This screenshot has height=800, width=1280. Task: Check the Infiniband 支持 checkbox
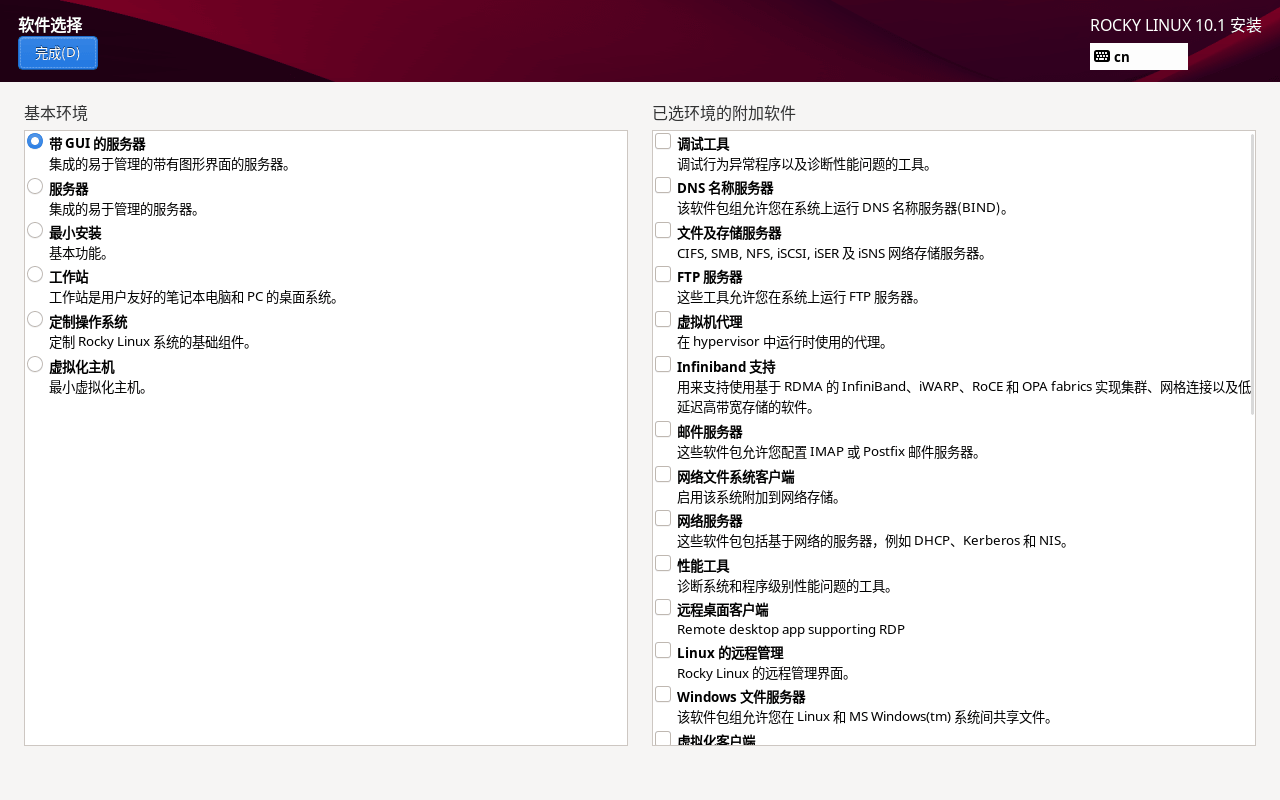click(663, 364)
